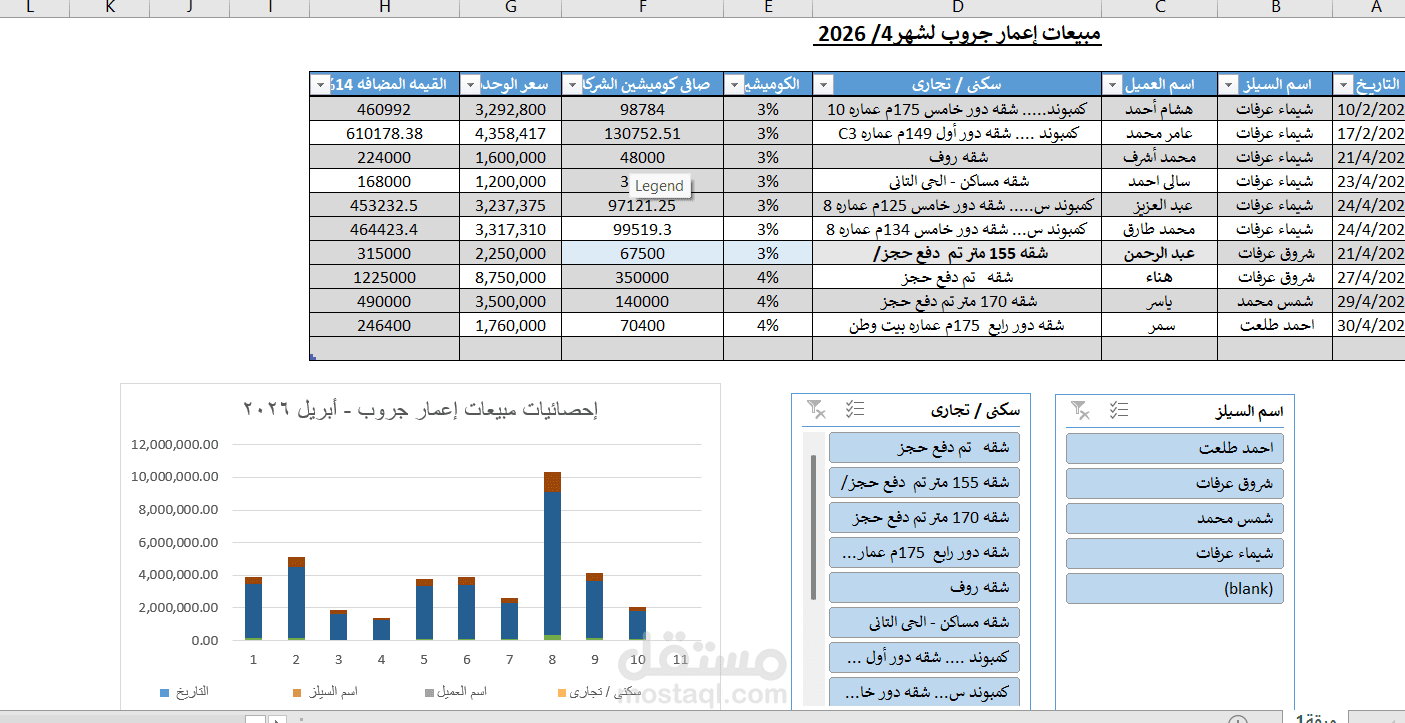1405x723 pixels.
Task: Click the tallest chart bar at category 8
Action: pos(552,555)
